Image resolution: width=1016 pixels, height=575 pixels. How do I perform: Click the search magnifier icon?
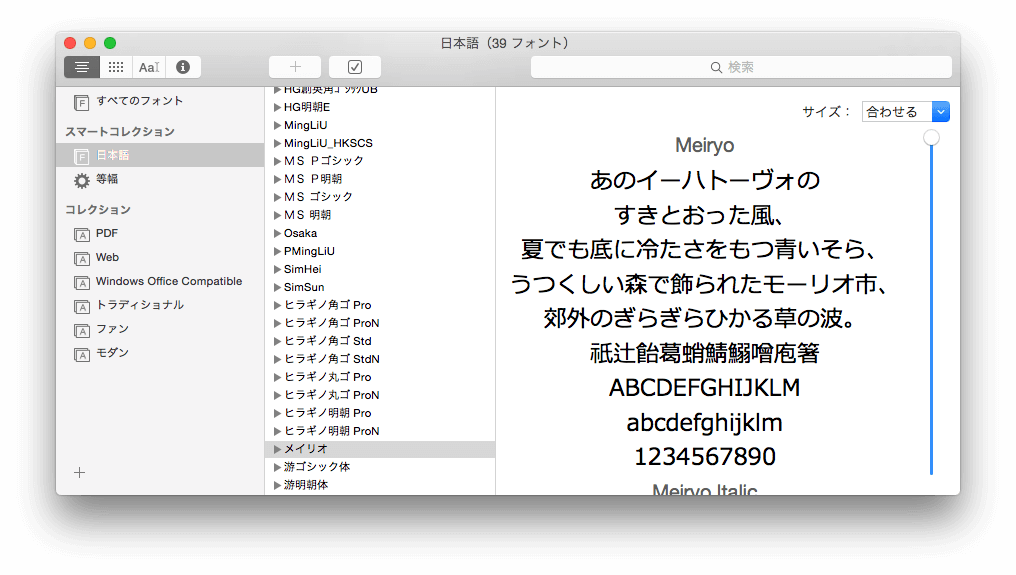[716, 67]
